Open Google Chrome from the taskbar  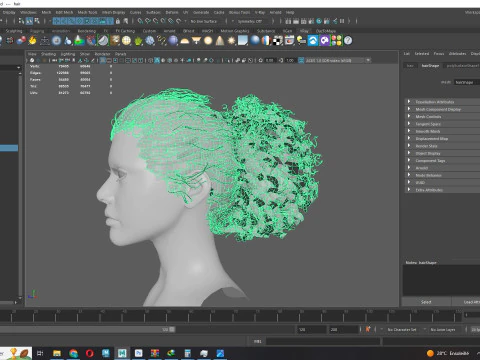click(73, 353)
